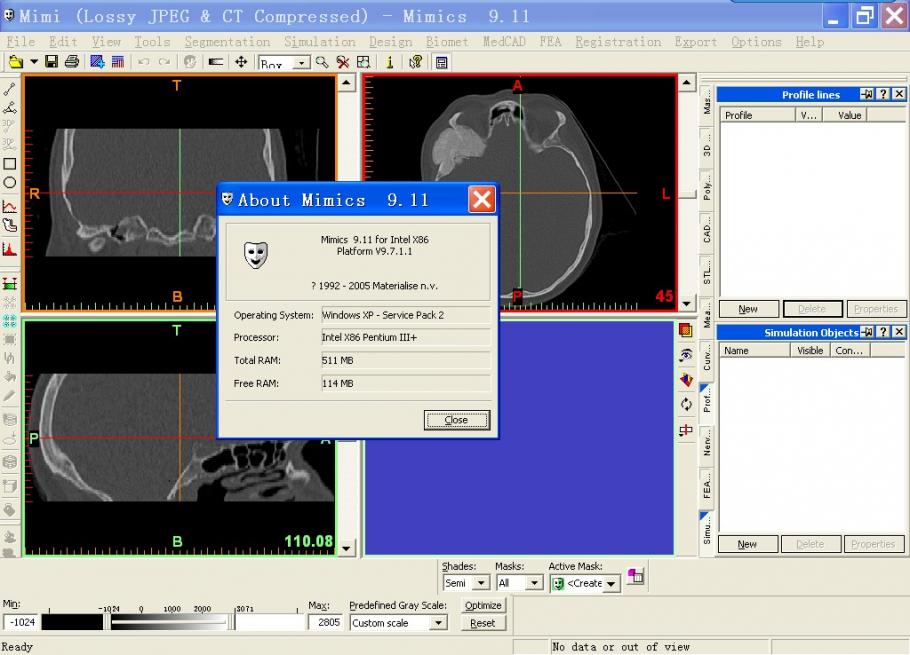Viewport: 910px width, 655px height.
Task: Click the Profile column header
Action: pyautogui.click(x=757, y=115)
